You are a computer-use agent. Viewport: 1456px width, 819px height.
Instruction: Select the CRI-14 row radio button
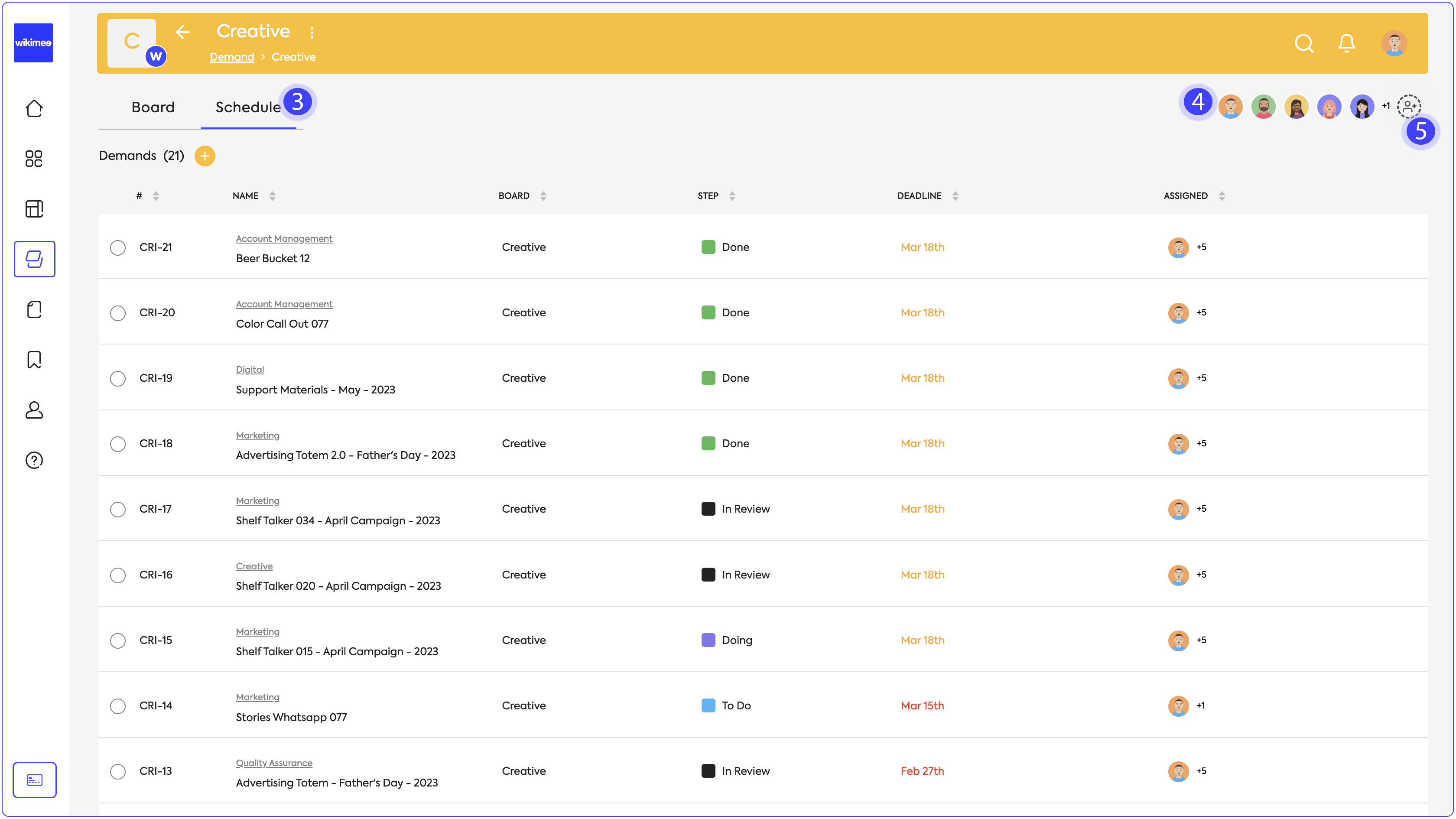click(117, 706)
